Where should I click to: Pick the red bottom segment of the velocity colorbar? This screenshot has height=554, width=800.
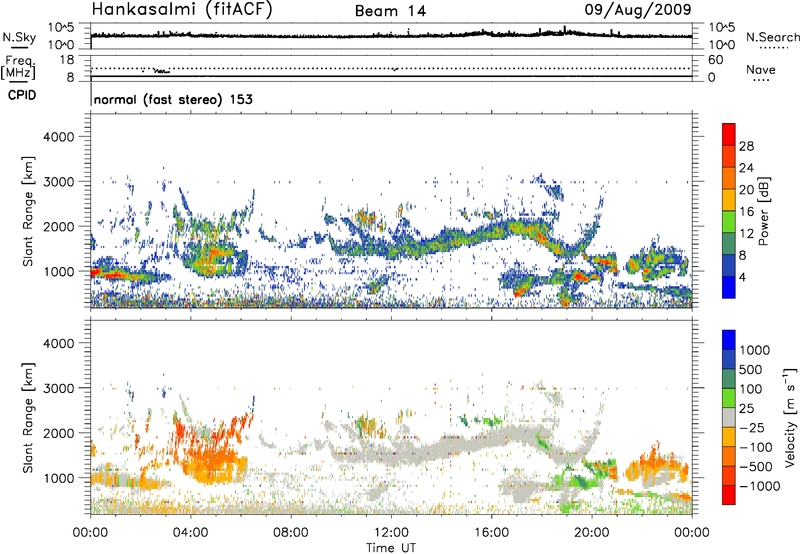click(729, 495)
